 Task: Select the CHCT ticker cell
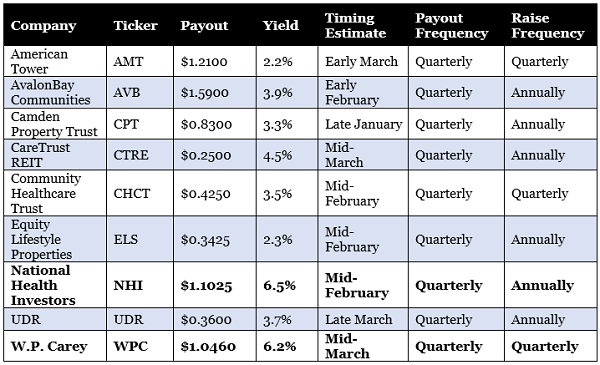pyautogui.click(x=140, y=193)
